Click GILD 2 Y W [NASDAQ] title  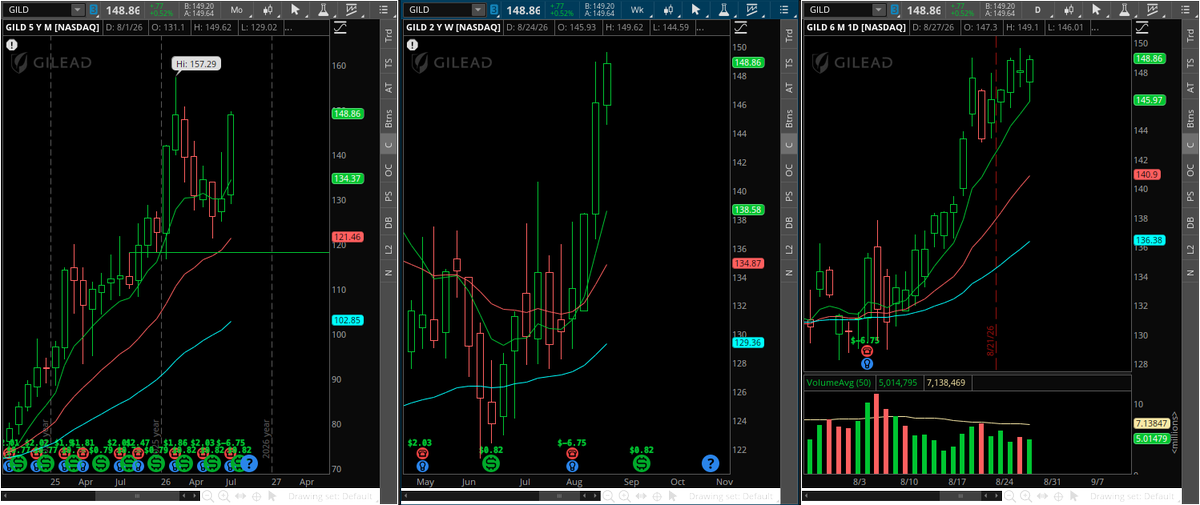pyautogui.click(x=453, y=27)
